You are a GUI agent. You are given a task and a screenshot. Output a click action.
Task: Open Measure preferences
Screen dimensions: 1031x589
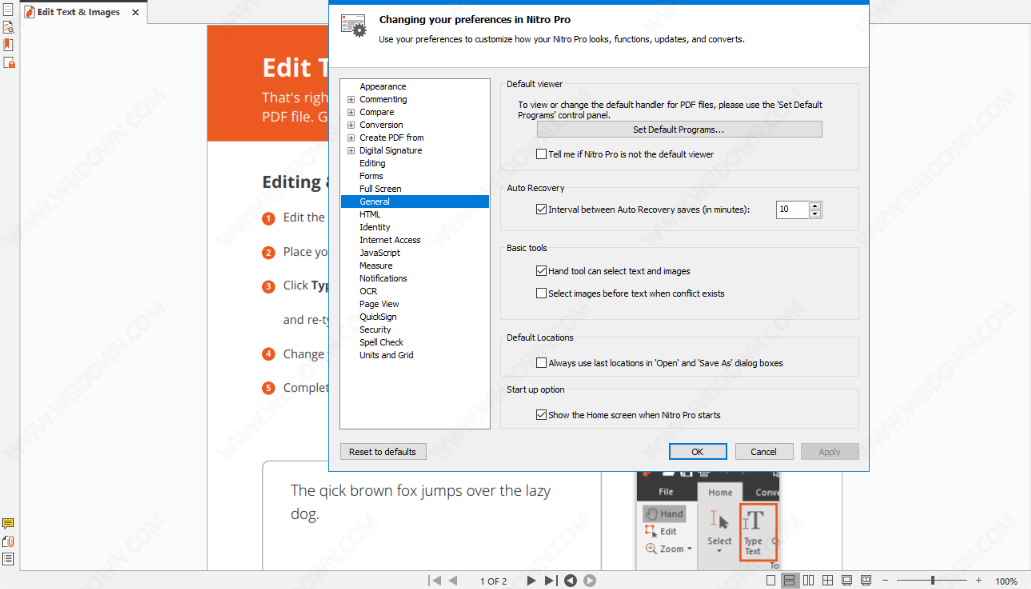375,266
